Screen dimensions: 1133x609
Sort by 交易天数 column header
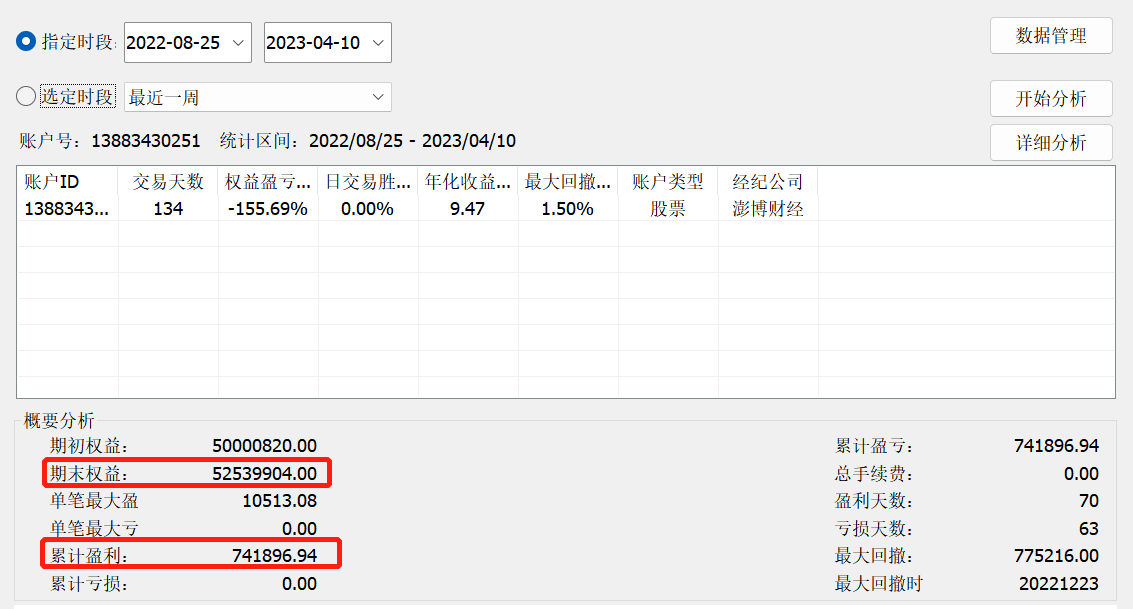[x=168, y=182]
